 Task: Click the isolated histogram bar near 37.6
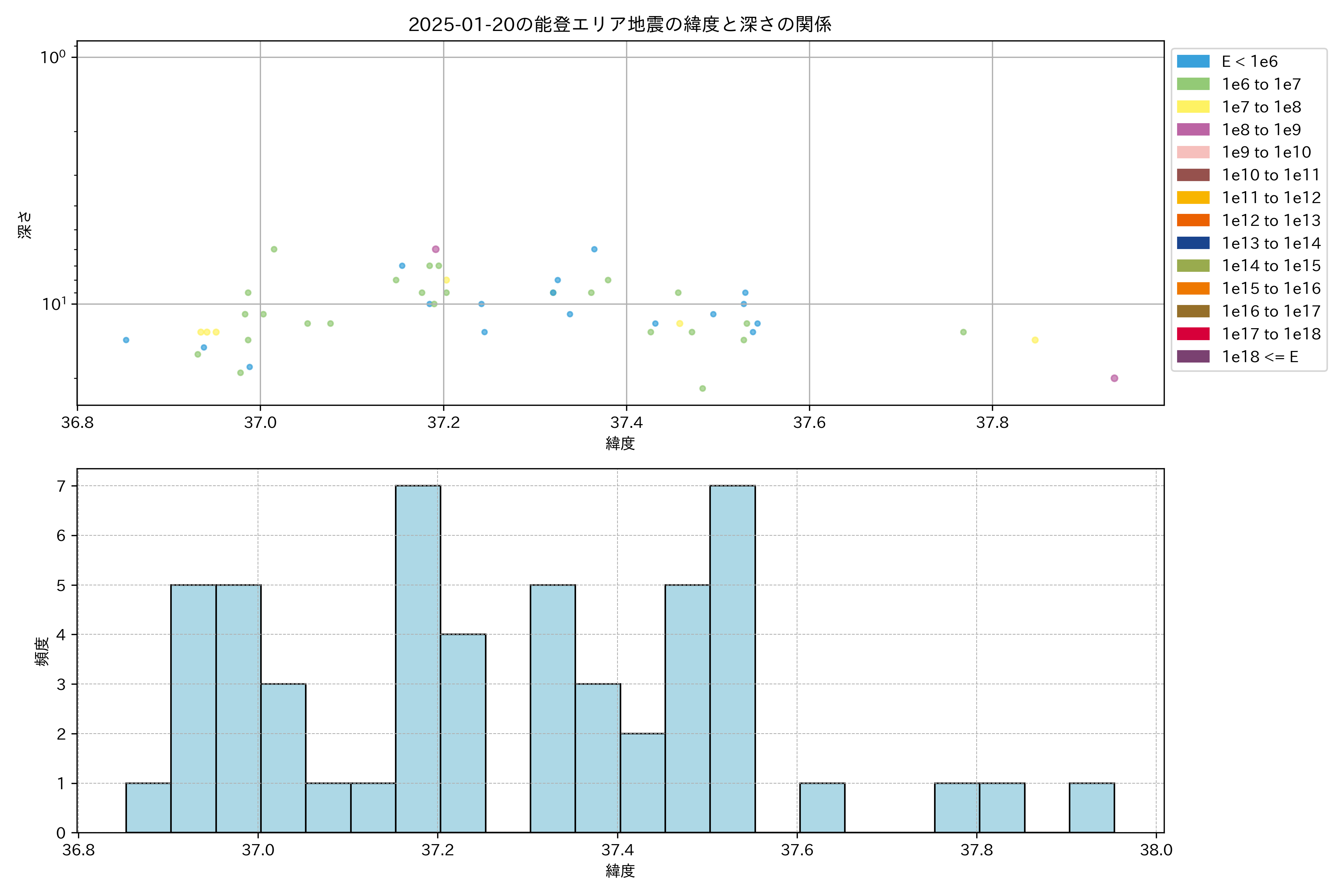click(x=822, y=808)
